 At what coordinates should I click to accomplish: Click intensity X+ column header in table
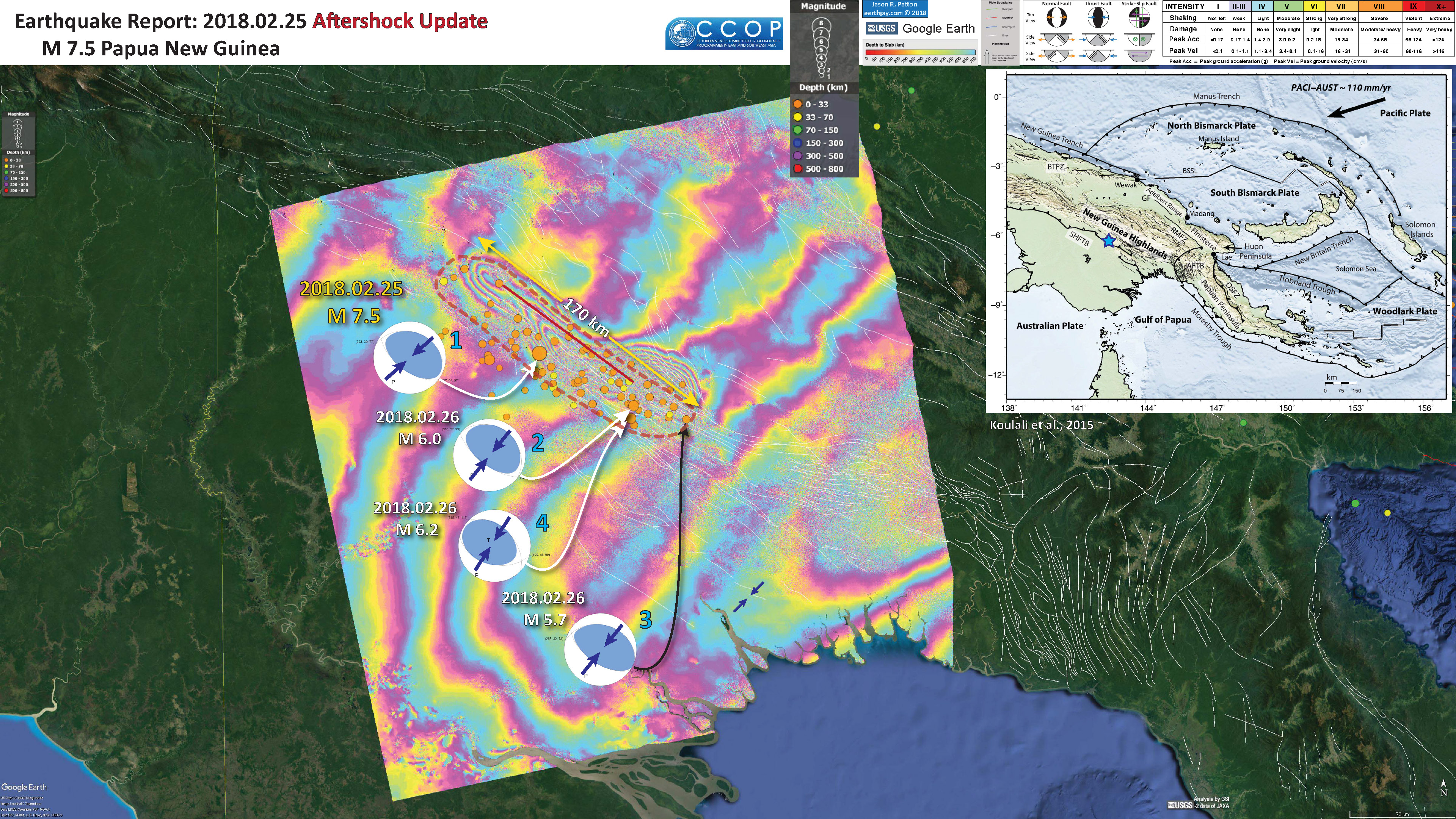[x=1440, y=6]
